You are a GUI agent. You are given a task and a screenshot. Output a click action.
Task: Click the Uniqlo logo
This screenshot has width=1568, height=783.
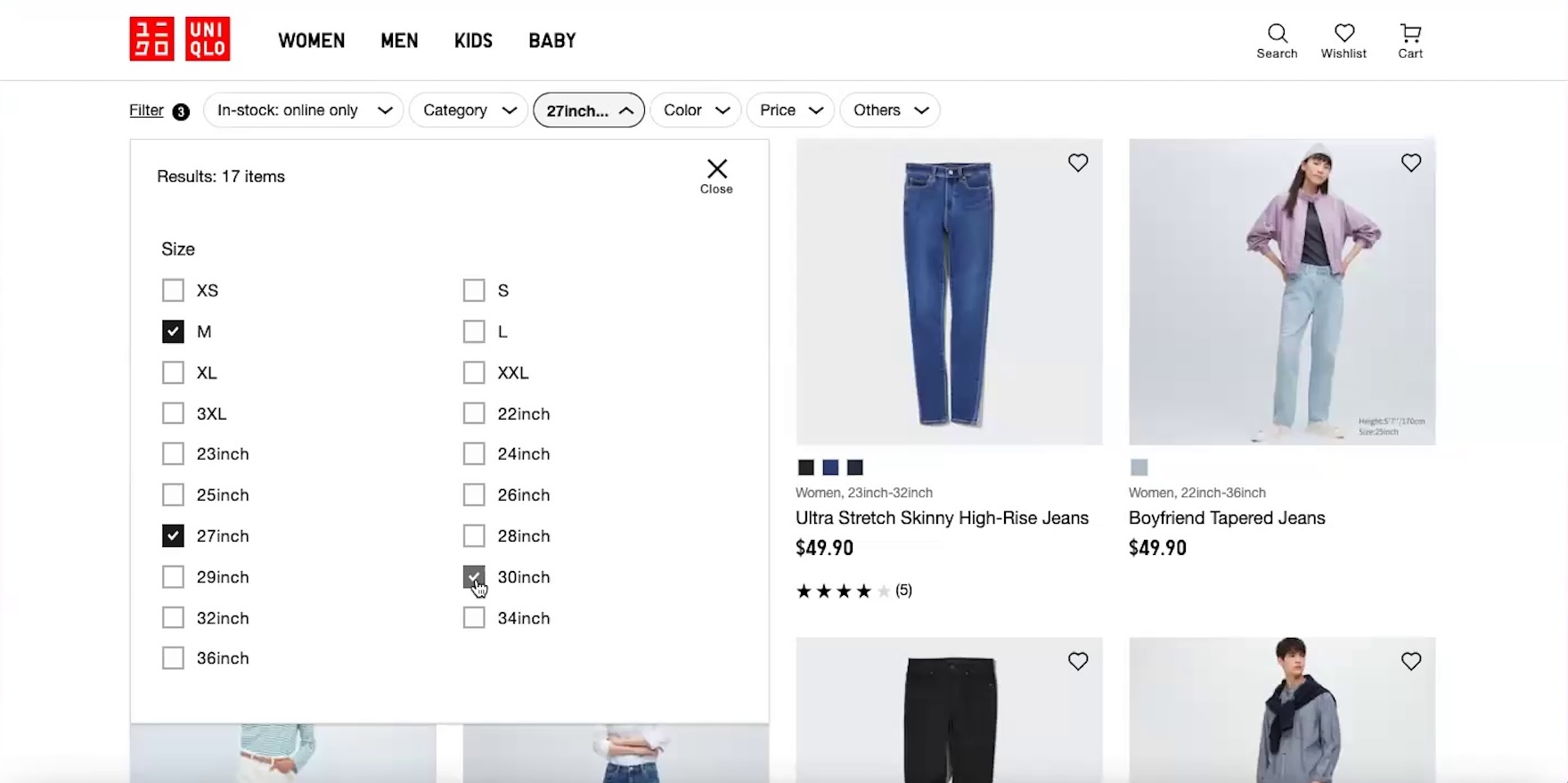point(179,39)
